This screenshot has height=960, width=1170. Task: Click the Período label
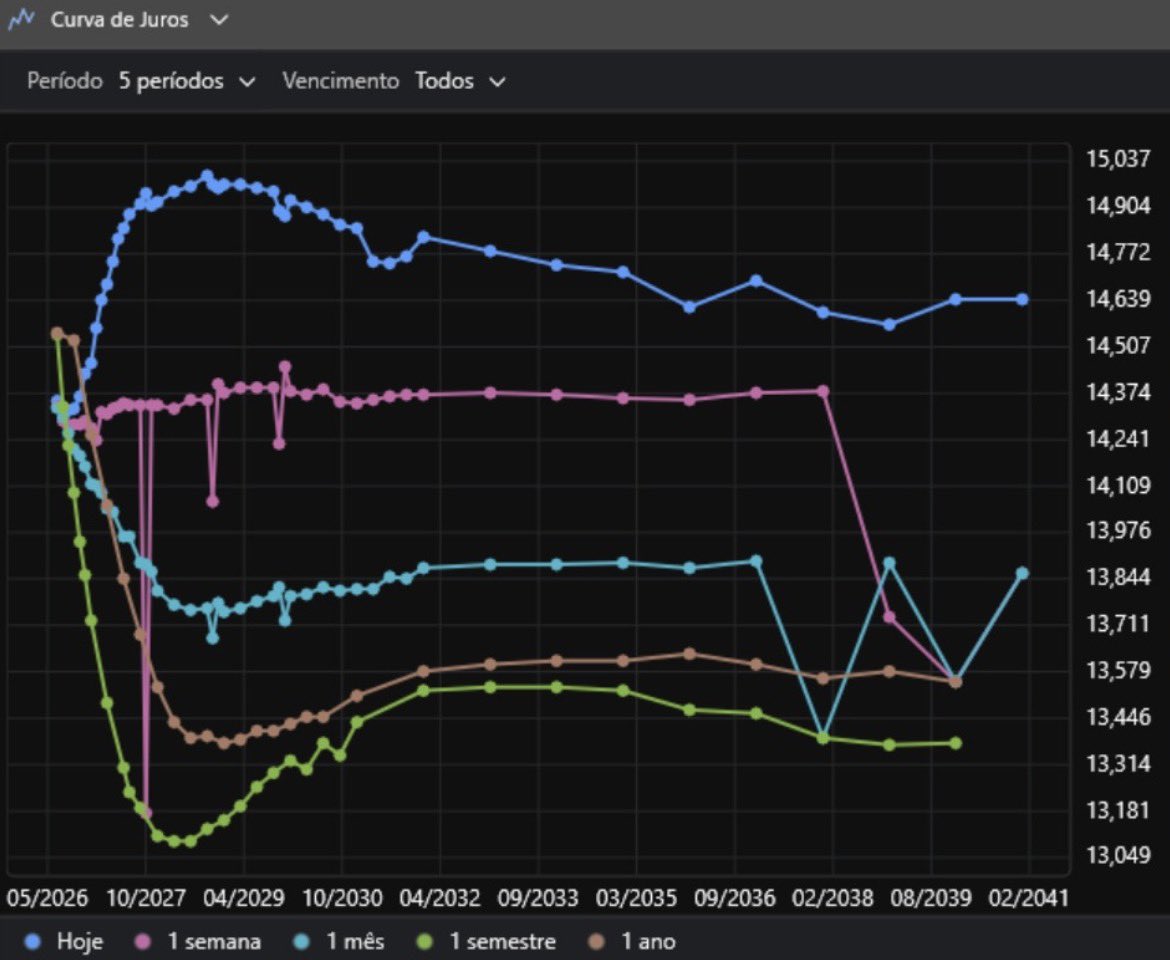(65, 81)
